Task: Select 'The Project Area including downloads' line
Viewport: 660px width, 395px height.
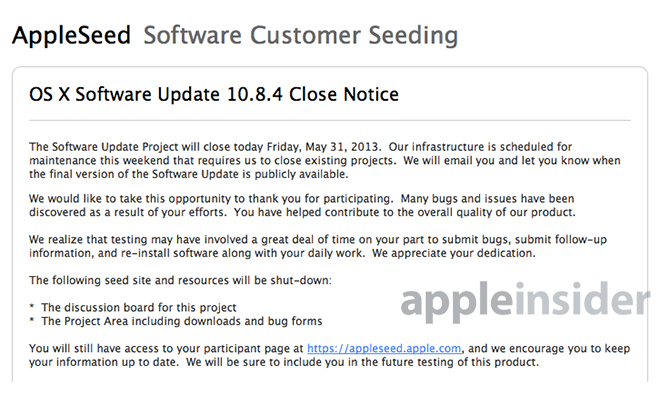Action: (181, 321)
